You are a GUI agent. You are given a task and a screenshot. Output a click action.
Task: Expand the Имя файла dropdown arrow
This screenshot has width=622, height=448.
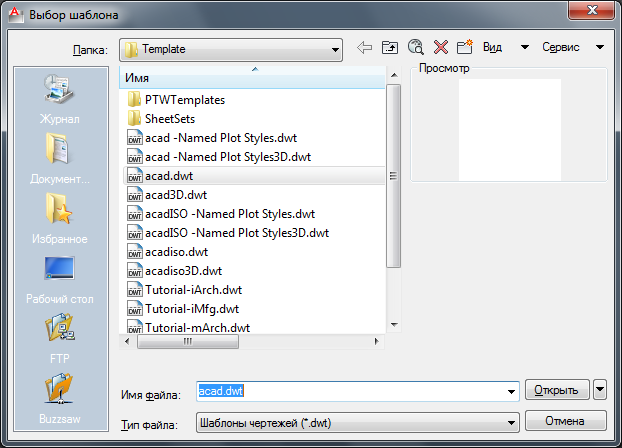click(x=511, y=392)
